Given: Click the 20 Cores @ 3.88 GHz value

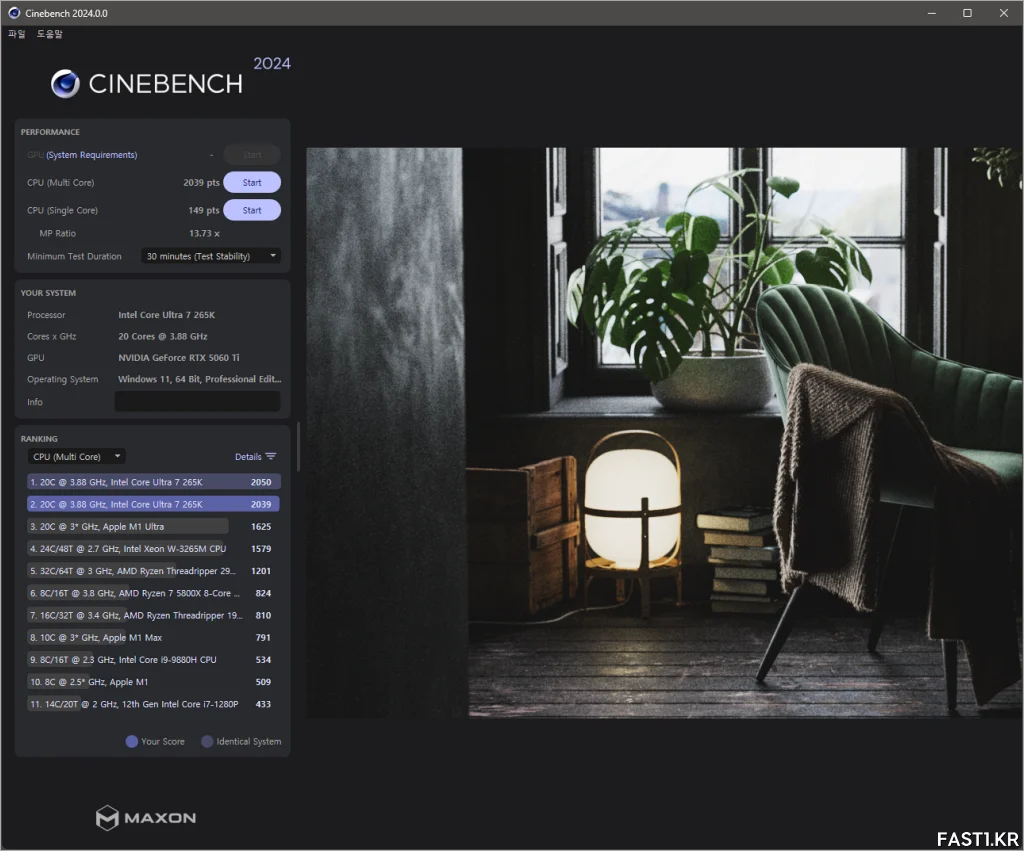Looking at the screenshot, I should click(163, 336).
